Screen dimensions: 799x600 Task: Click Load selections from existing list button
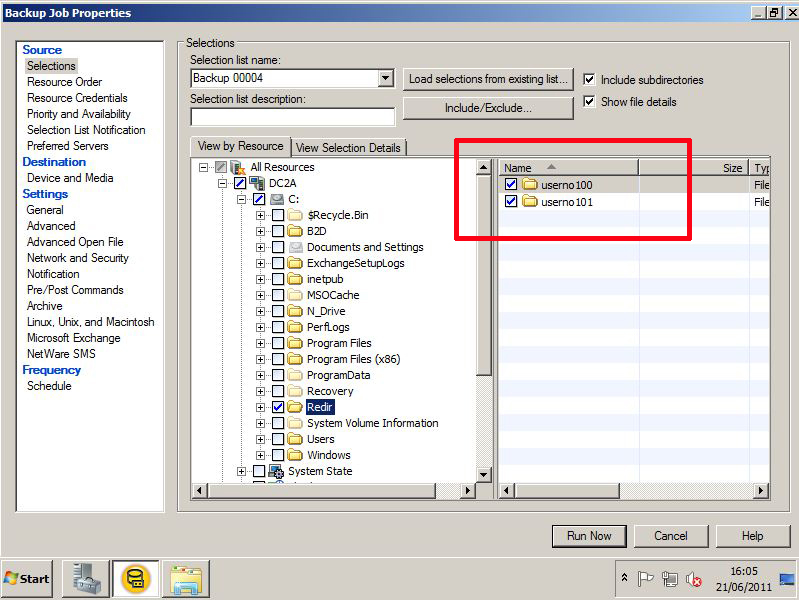pyautogui.click(x=488, y=79)
